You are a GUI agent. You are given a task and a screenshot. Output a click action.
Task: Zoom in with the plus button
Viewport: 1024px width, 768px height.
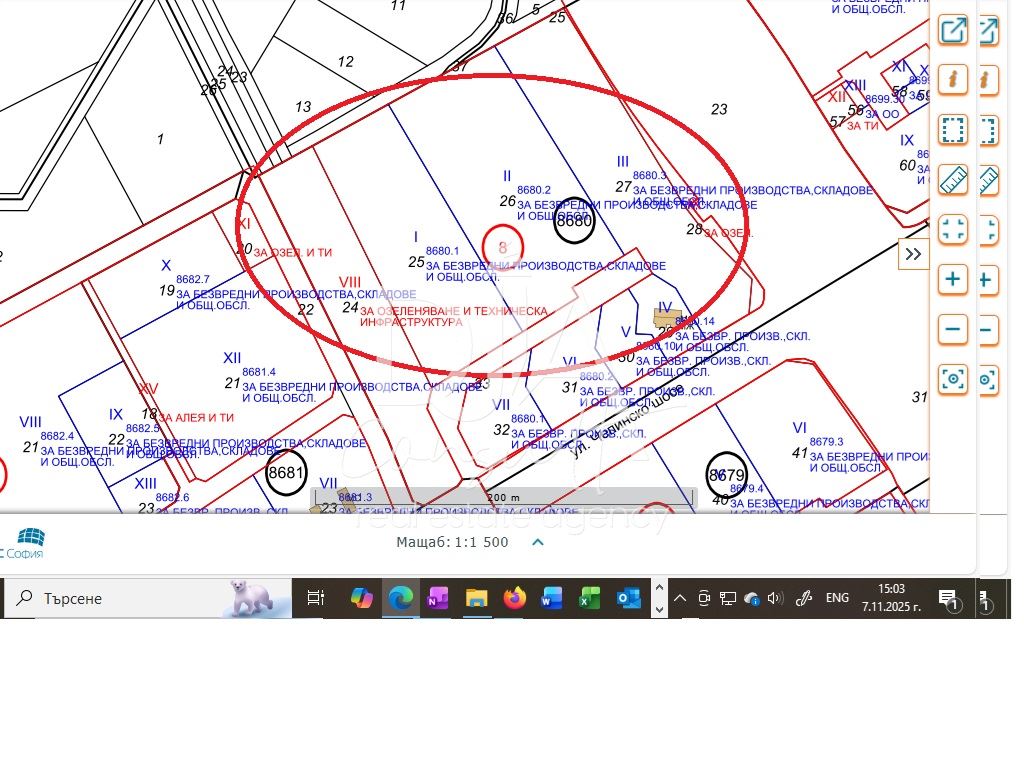coord(953,279)
